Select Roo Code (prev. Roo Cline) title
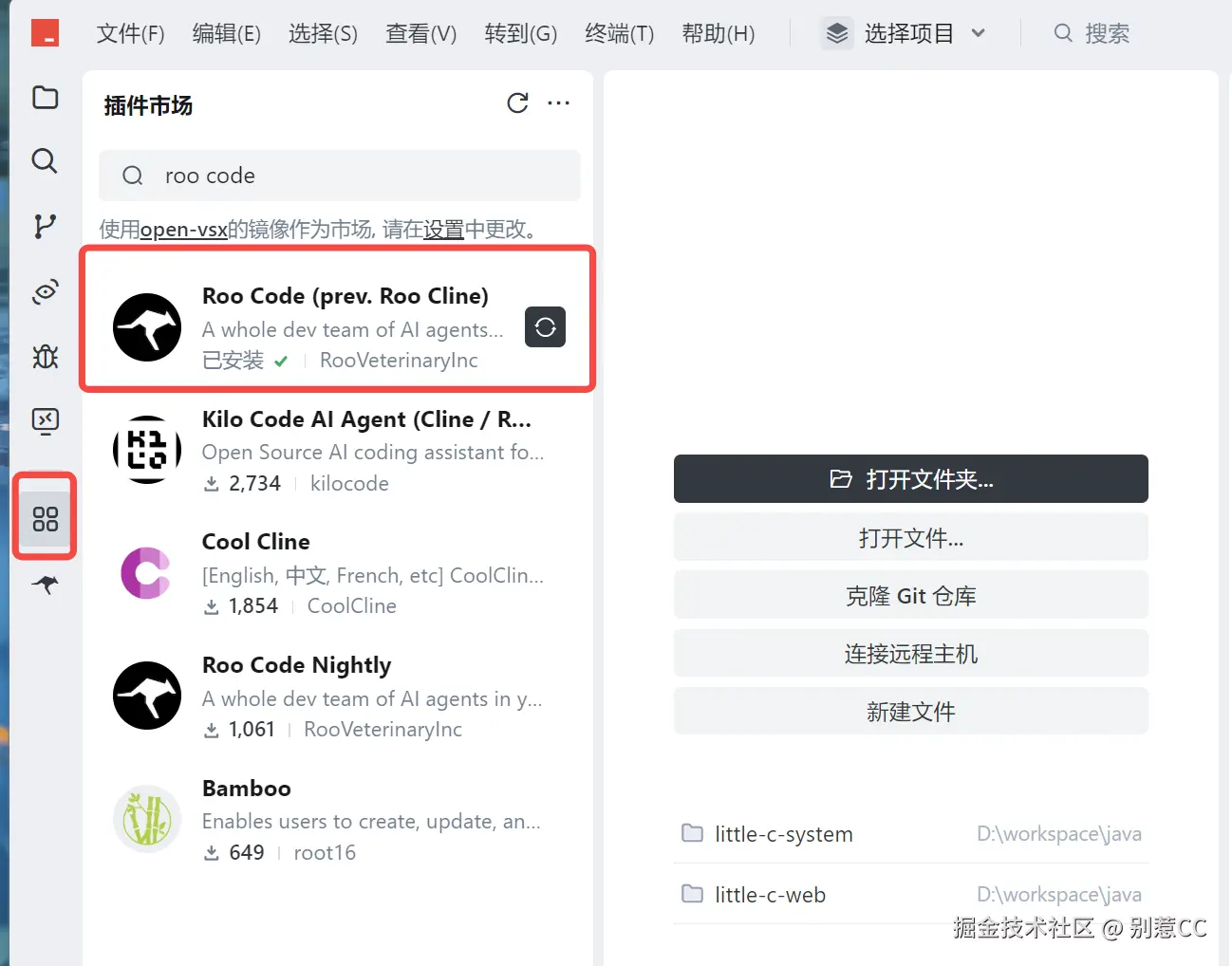The width and height of the screenshot is (1232, 966). tap(345, 296)
